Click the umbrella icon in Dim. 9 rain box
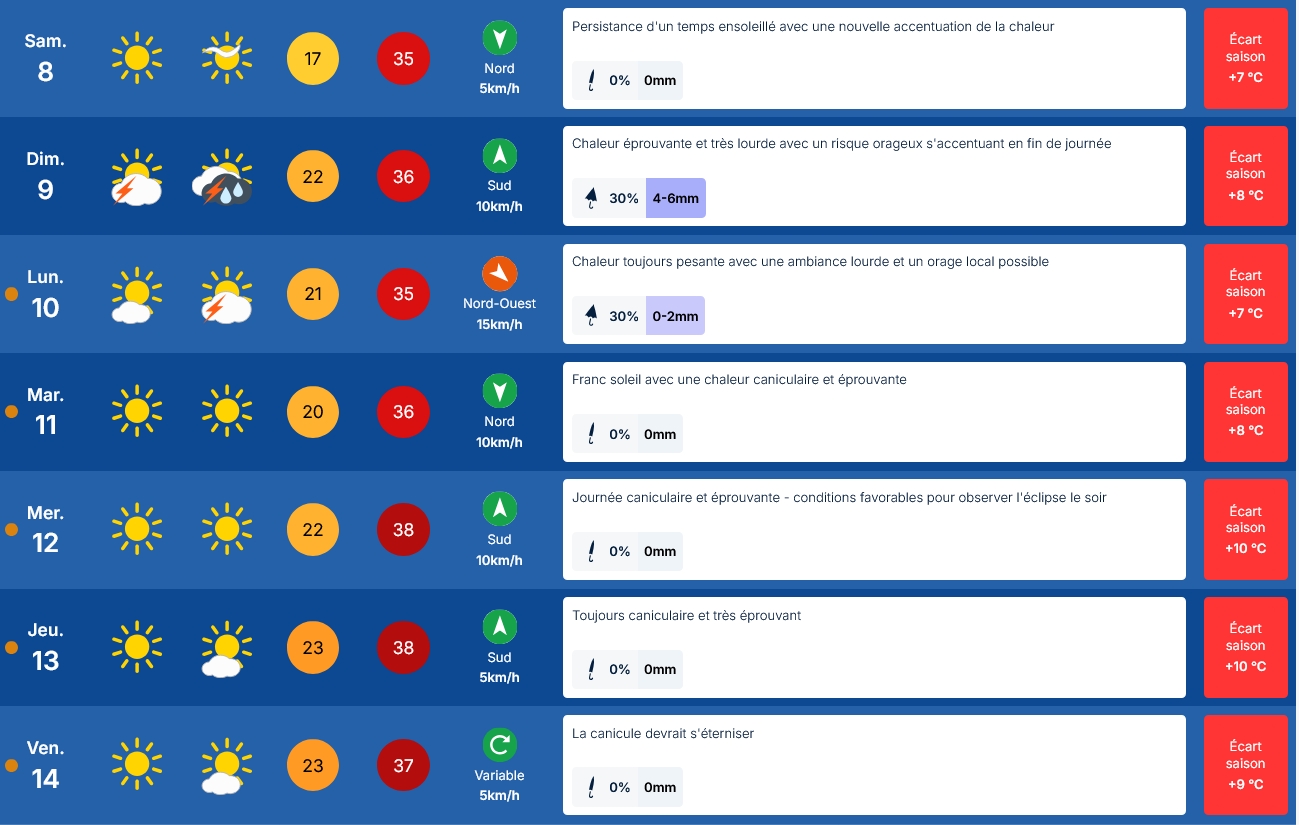This screenshot has height=825, width=1299. [x=591, y=198]
